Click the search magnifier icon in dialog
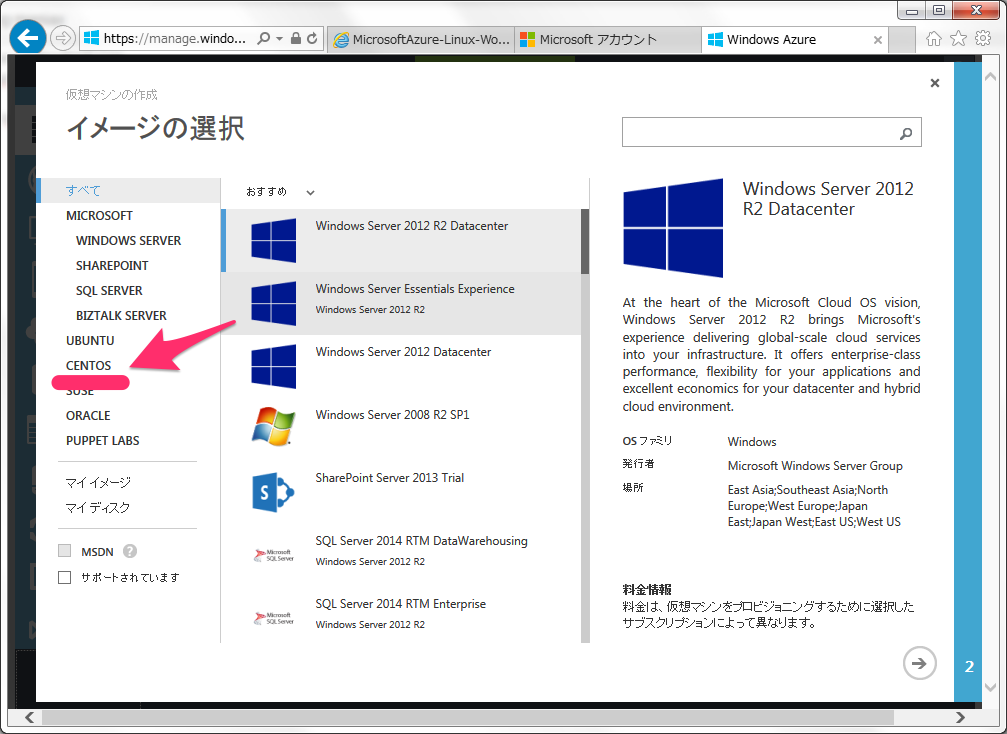 click(x=906, y=133)
